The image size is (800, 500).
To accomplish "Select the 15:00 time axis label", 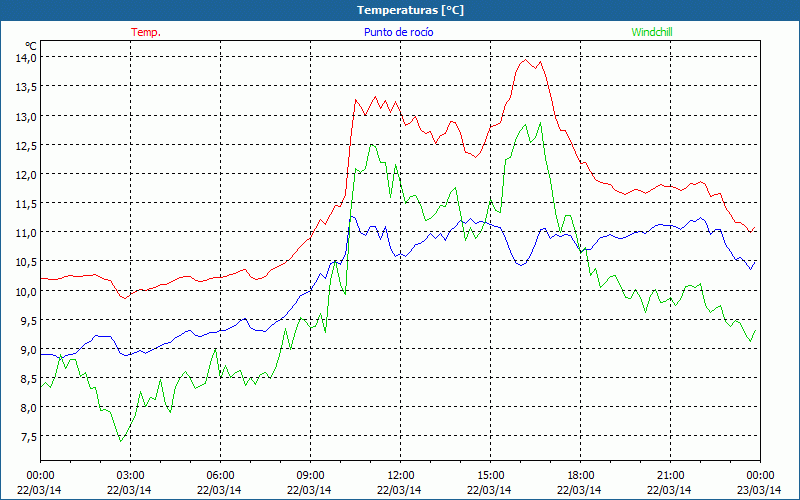I will tap(490, 475).
